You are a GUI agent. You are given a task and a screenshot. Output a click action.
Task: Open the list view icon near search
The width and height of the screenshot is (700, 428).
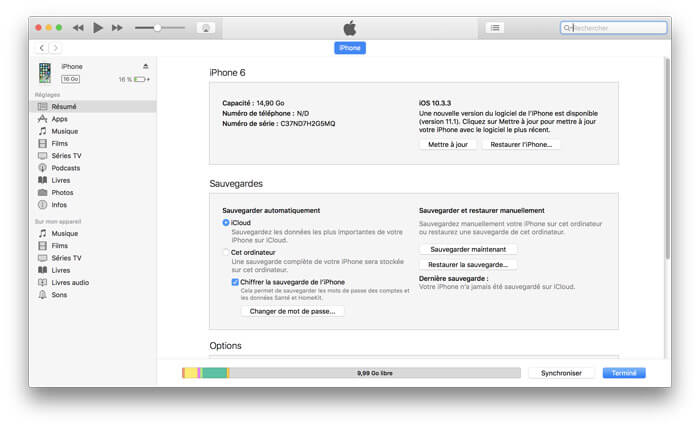494,28
